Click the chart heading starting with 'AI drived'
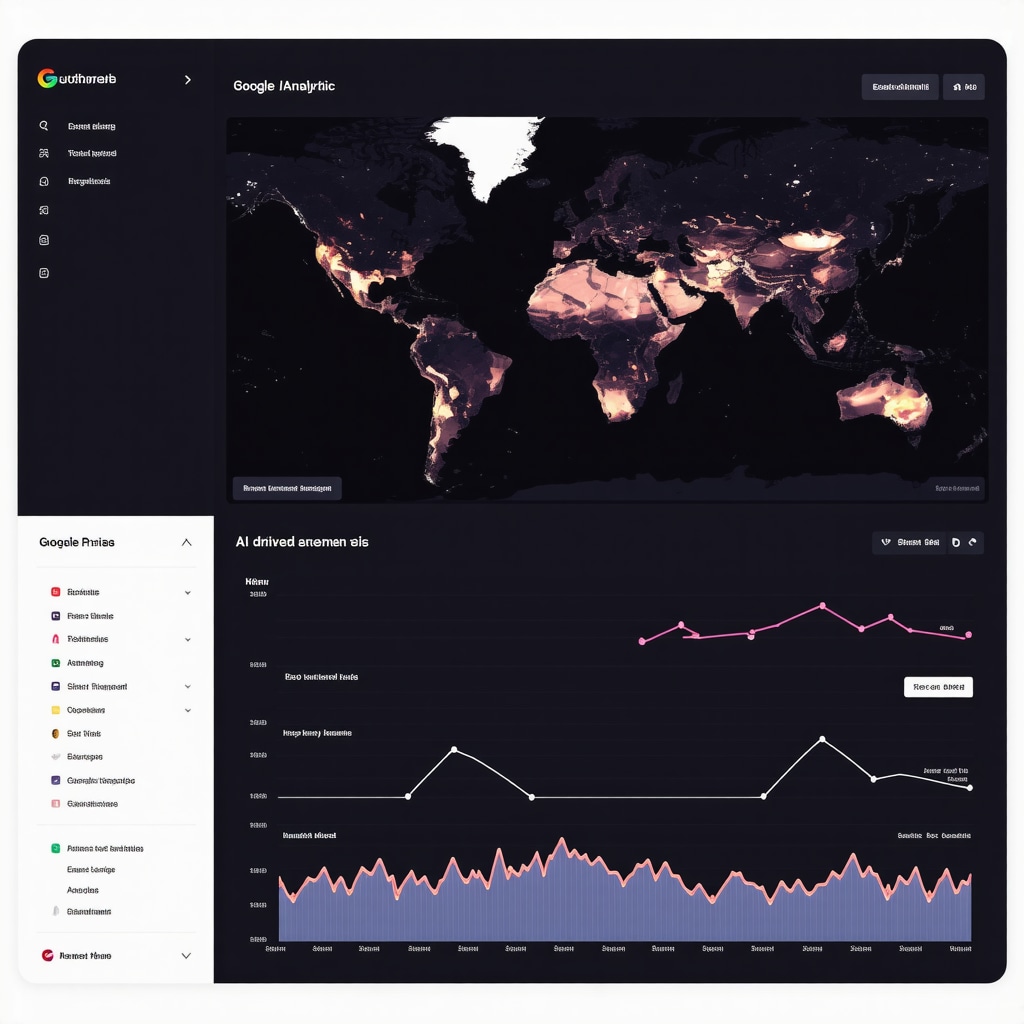The image size is (1024, 1024). pyautogui.click(x=302, y=542)
